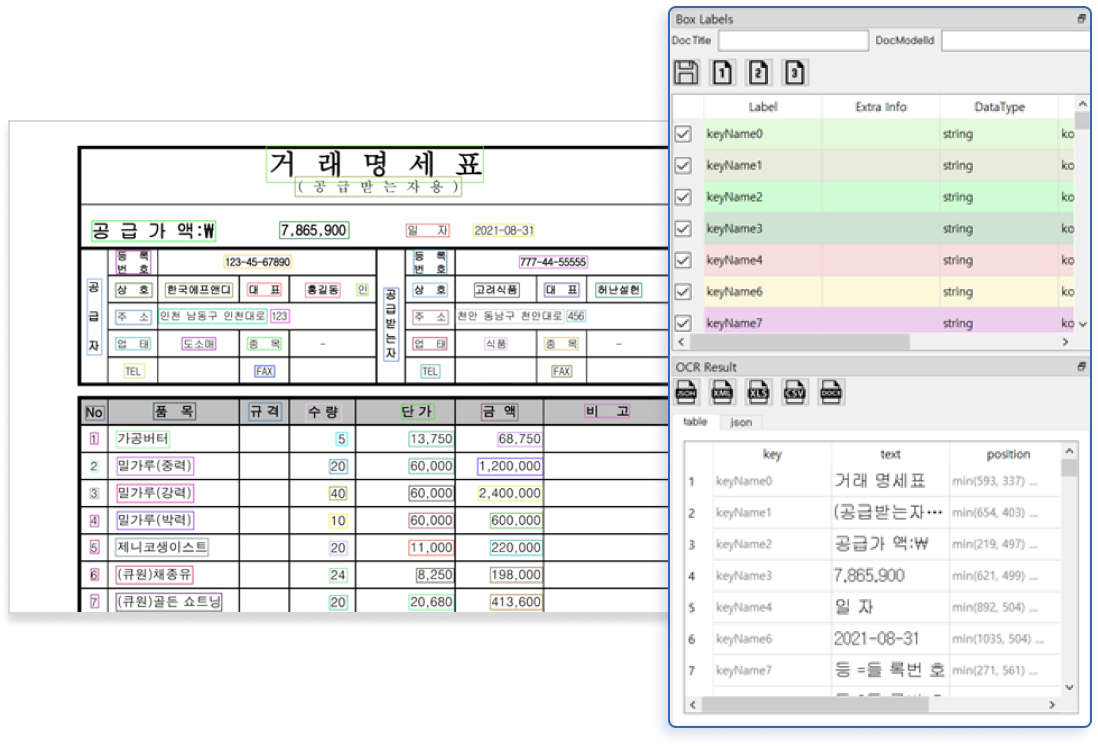Select the page 2 document icon
Image resolution: width=1098 pixels, height=746 pixels.
point(759,72)
